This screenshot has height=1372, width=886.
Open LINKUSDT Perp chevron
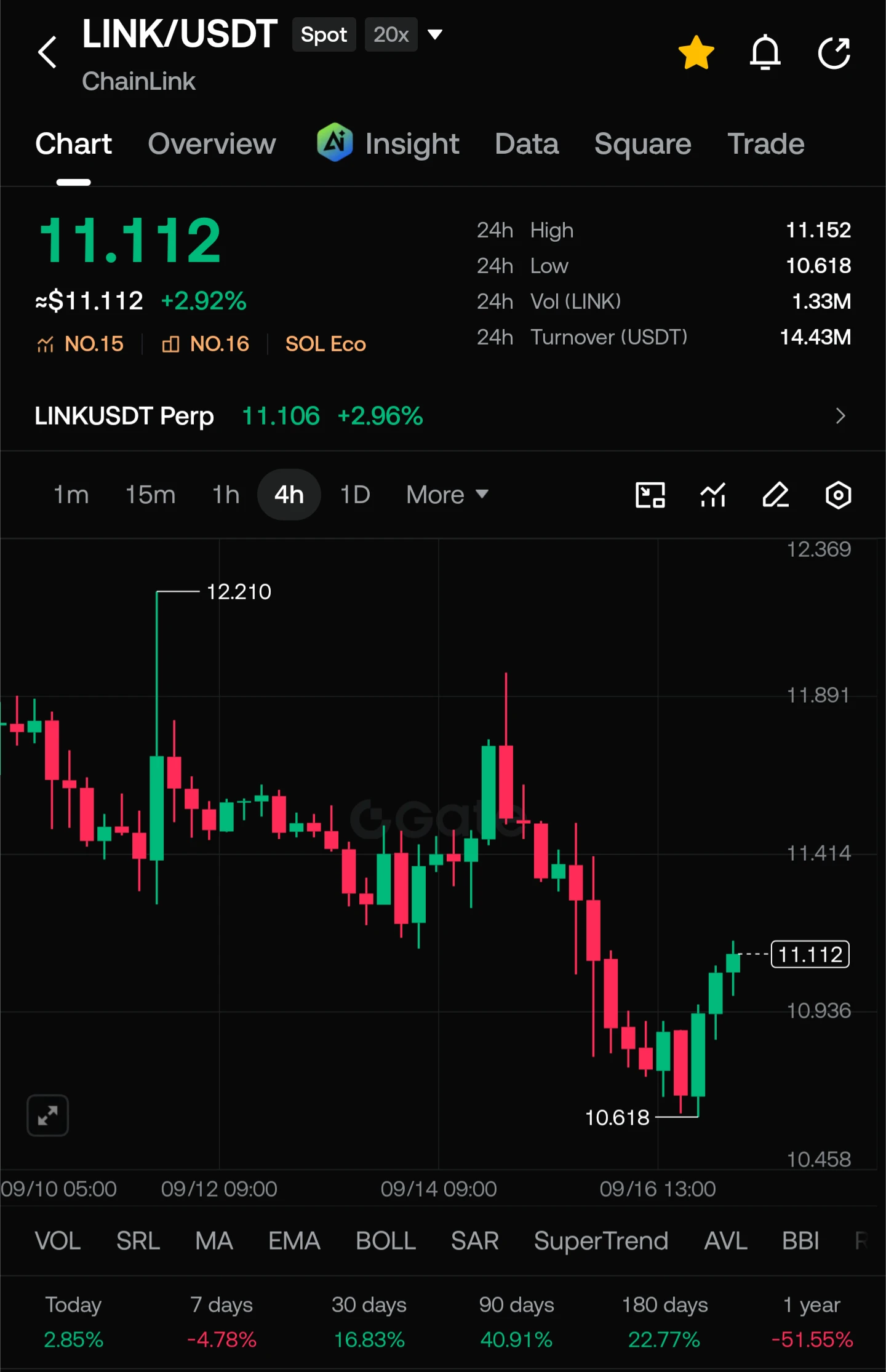tap(840, 417)
